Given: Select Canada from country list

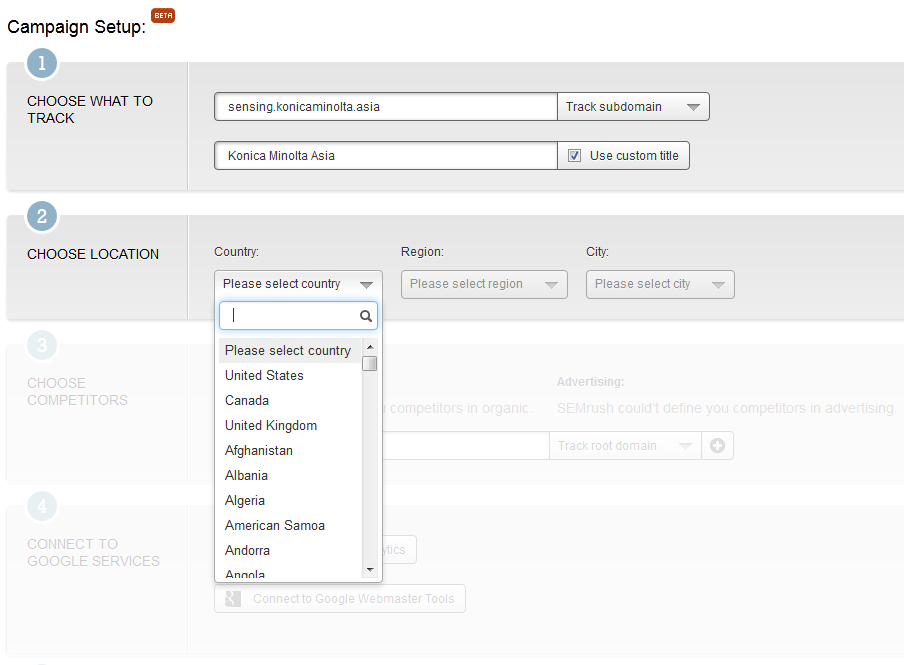Looking at the screenshot, I should 290,400.
